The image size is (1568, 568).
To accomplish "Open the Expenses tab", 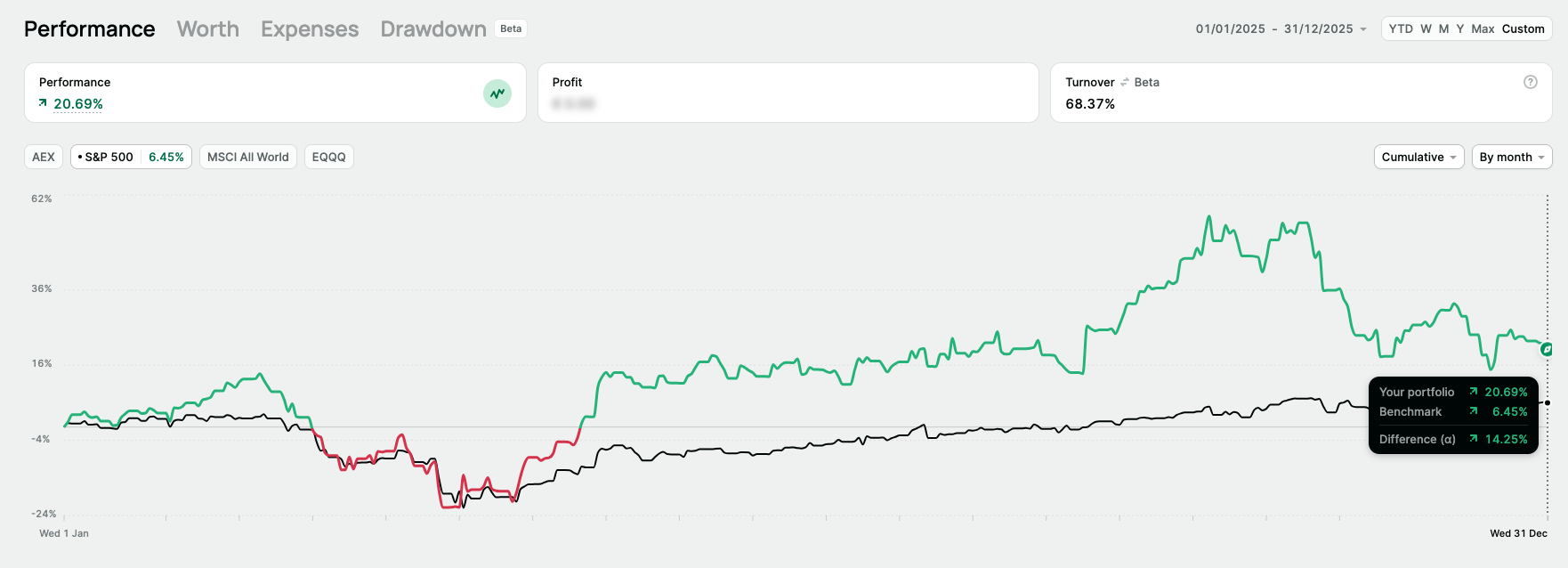I will [x=310, y=28].
